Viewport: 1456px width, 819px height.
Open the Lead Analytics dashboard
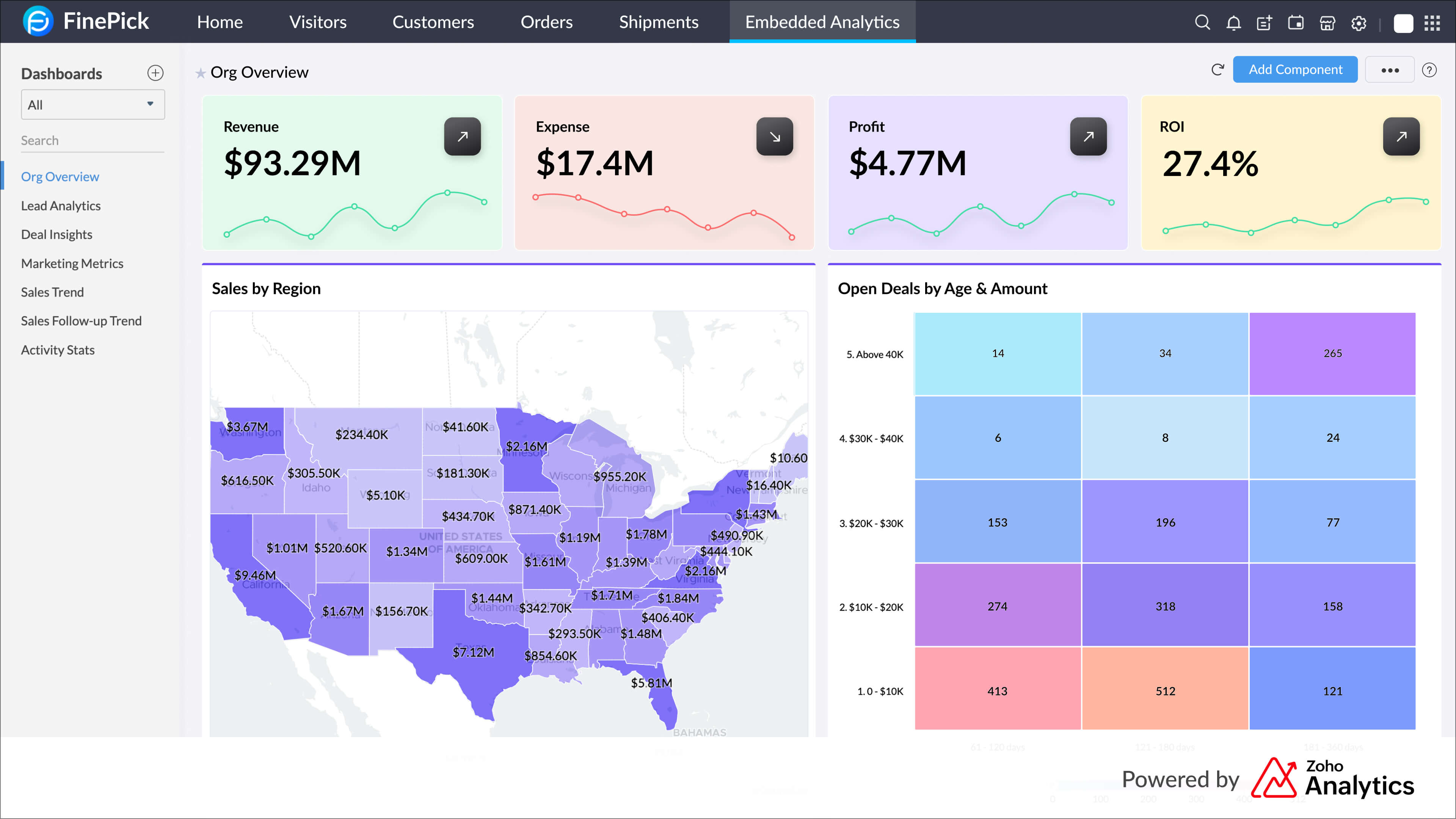61,206
